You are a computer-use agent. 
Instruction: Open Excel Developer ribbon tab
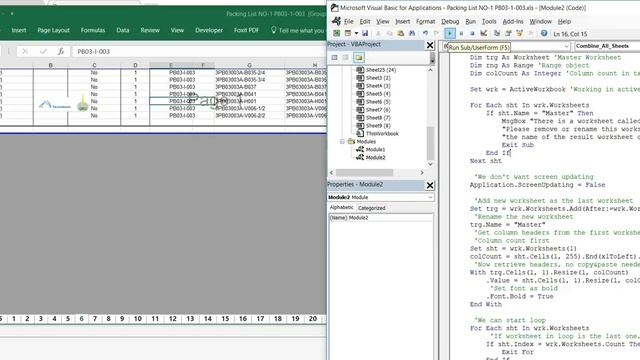click(x=209, y=30)
